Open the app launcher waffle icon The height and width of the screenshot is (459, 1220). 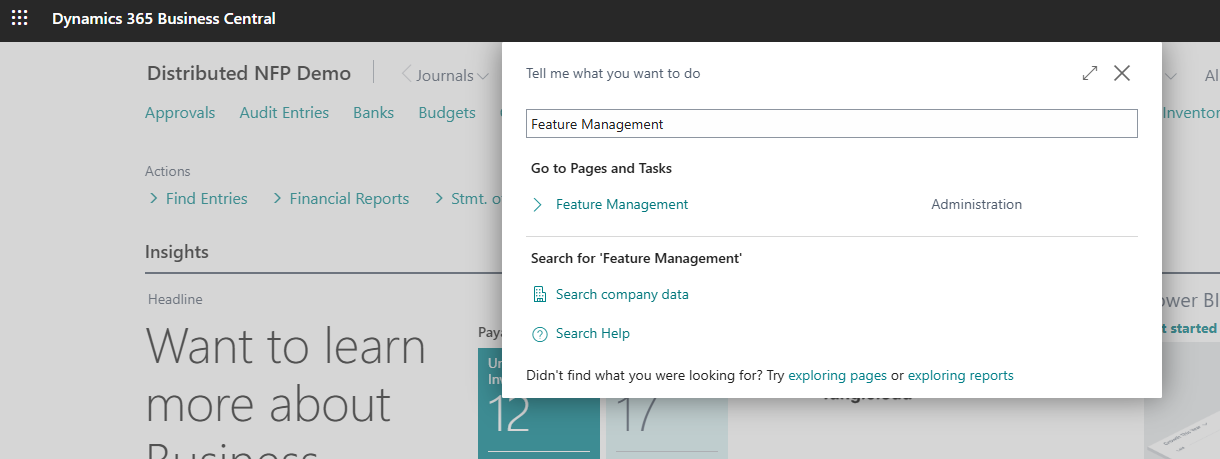[x=20, y=19]
